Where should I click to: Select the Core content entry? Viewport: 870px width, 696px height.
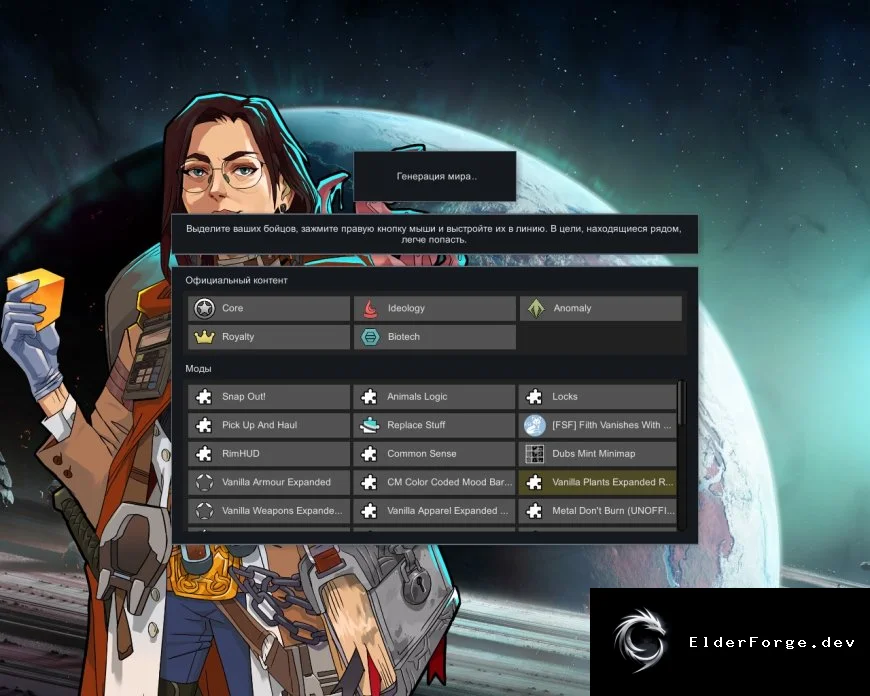269,308
